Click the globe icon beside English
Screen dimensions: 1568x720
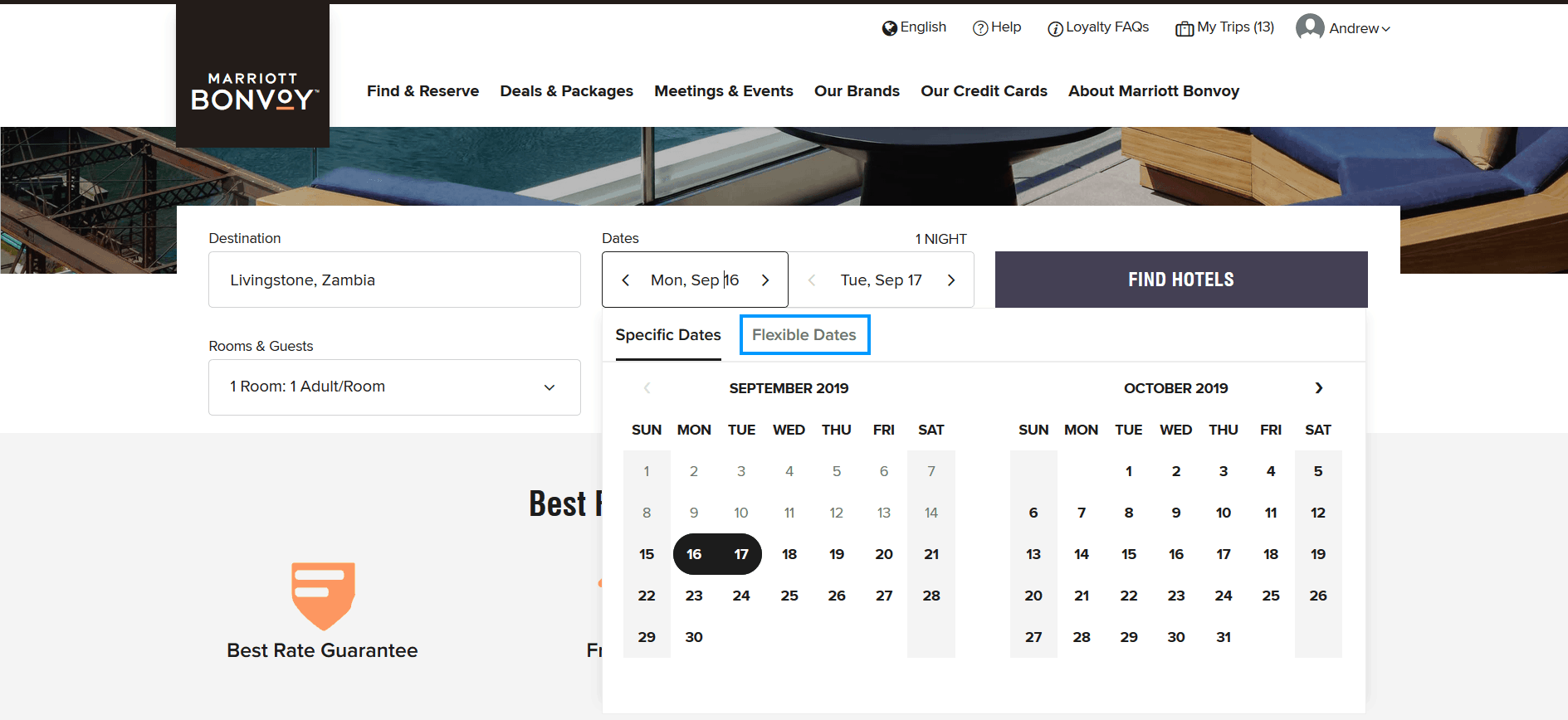pyautogui.click(x=890, y=28)
